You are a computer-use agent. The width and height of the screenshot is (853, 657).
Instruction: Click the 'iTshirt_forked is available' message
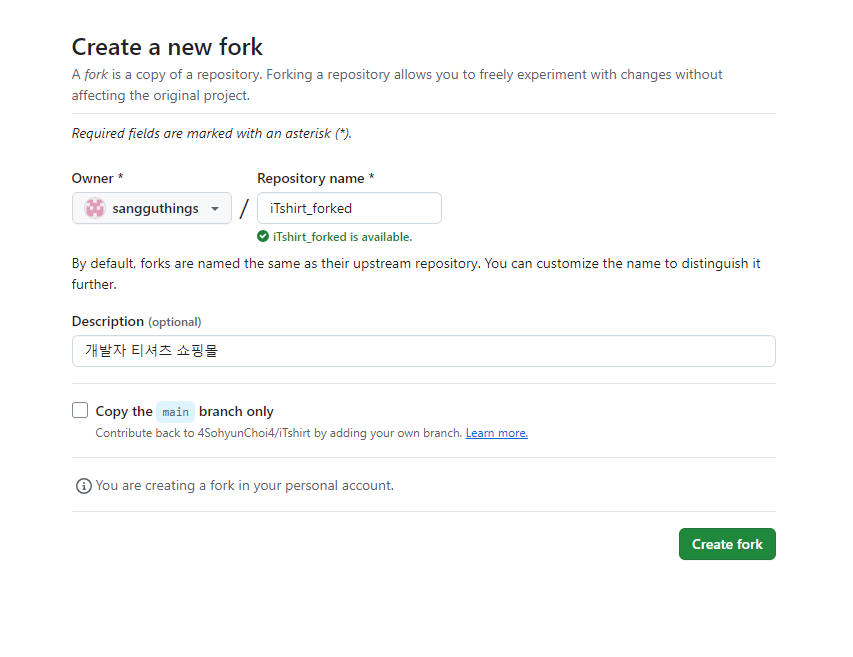342,237
